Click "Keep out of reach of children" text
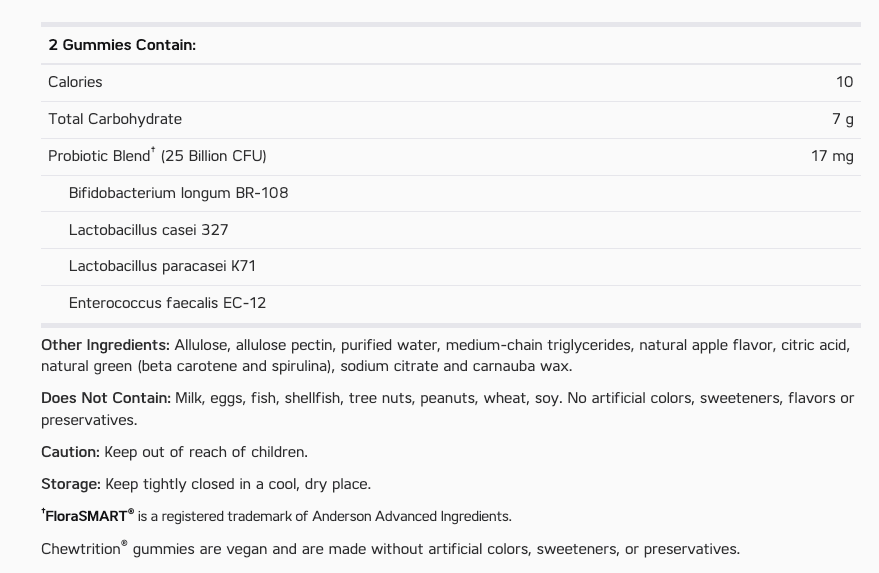 click(x=206, y=452)
